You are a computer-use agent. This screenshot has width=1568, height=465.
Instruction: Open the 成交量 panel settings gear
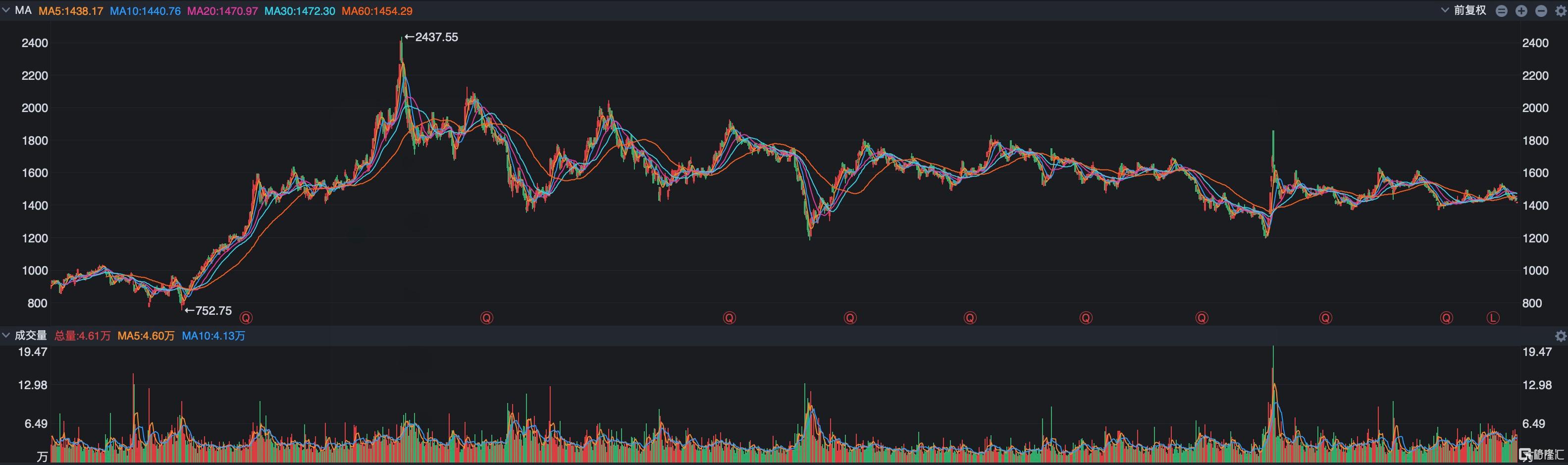(x=1560, y=336)
